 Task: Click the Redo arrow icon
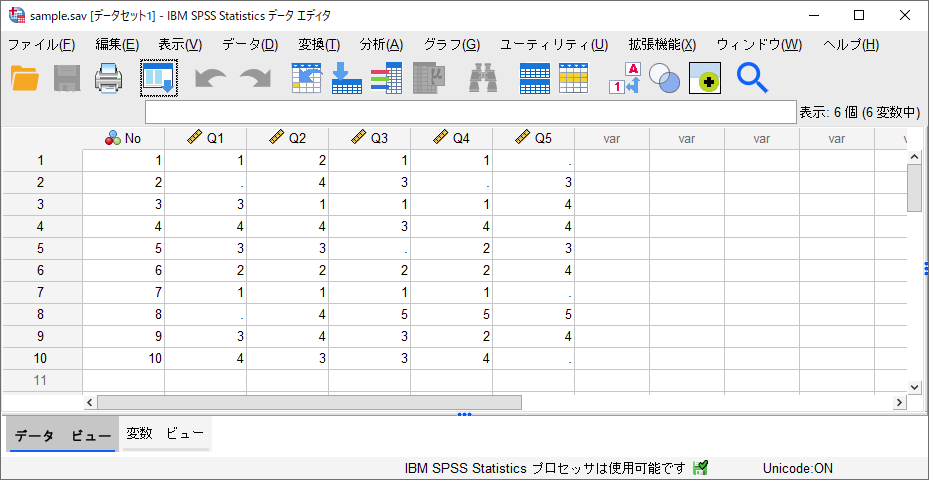pos(255,78)
